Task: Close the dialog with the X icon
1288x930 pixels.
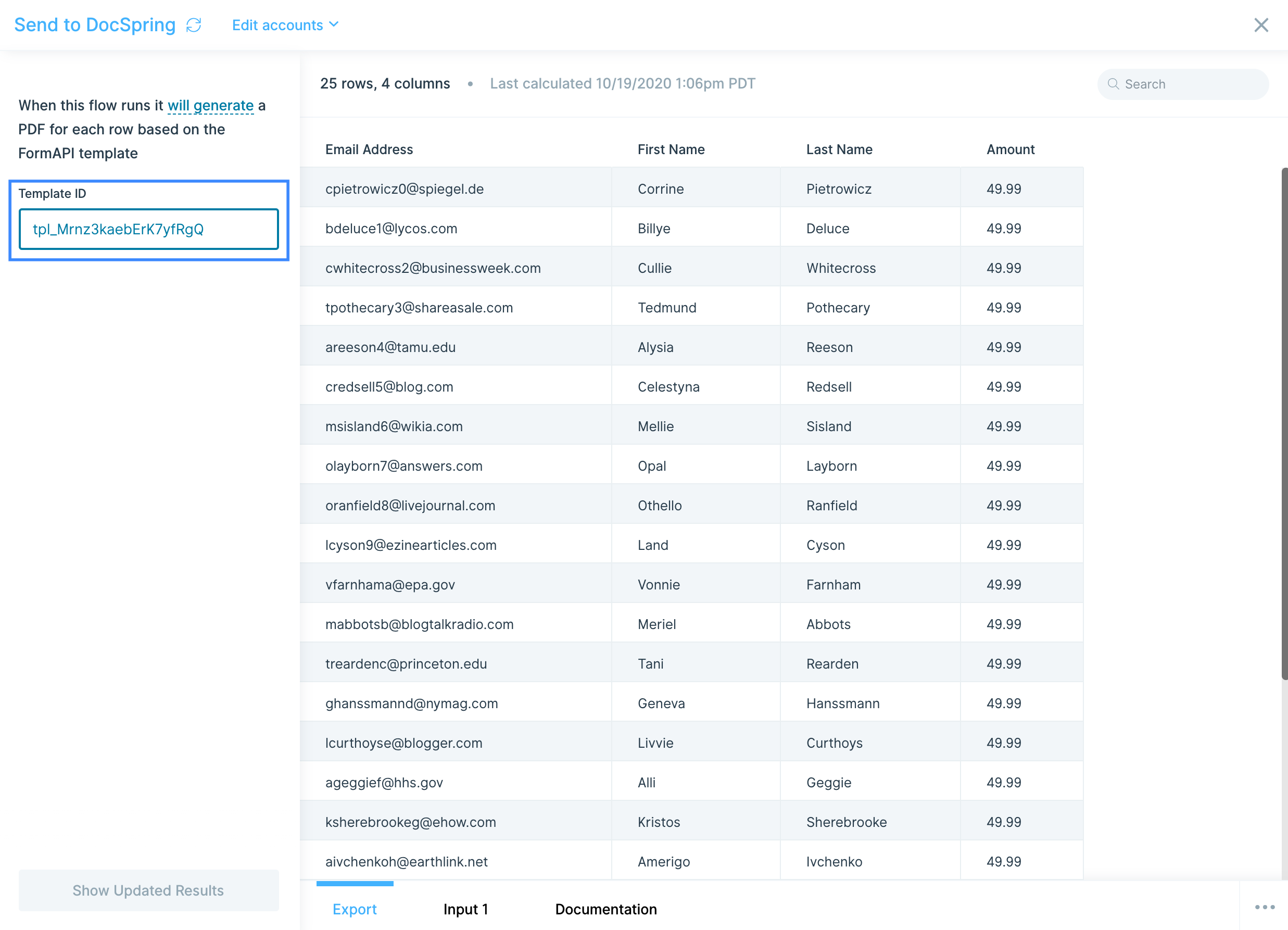Action: coord(1261,25)
